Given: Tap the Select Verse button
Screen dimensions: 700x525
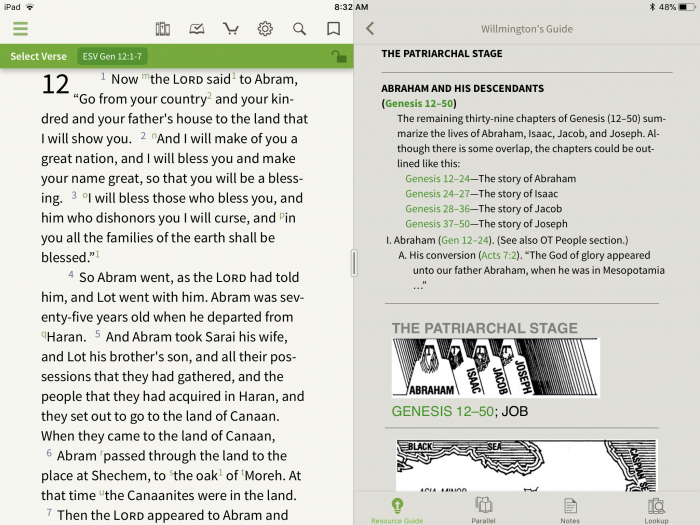Looking at the screenshot, I should pyautogui.click(x=38, y=56).
